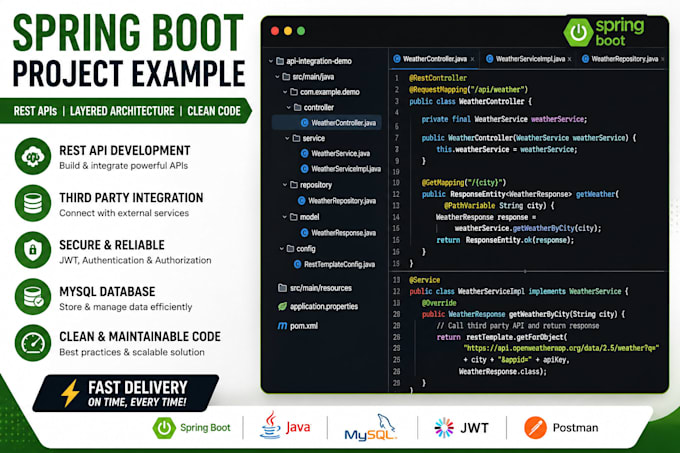Click the @PathVariable String city parameter

494,205
